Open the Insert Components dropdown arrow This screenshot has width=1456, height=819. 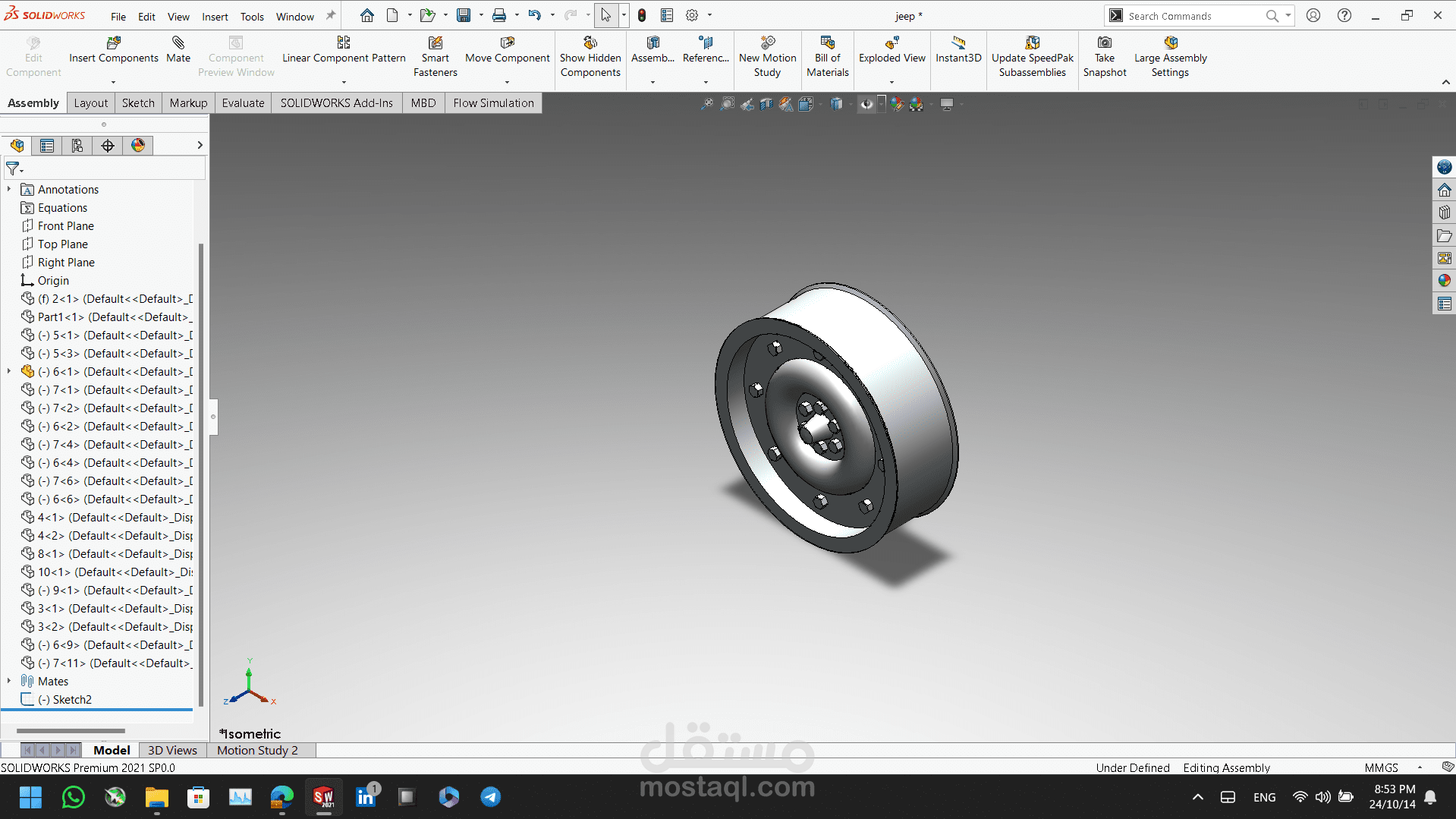pos(113,82)
